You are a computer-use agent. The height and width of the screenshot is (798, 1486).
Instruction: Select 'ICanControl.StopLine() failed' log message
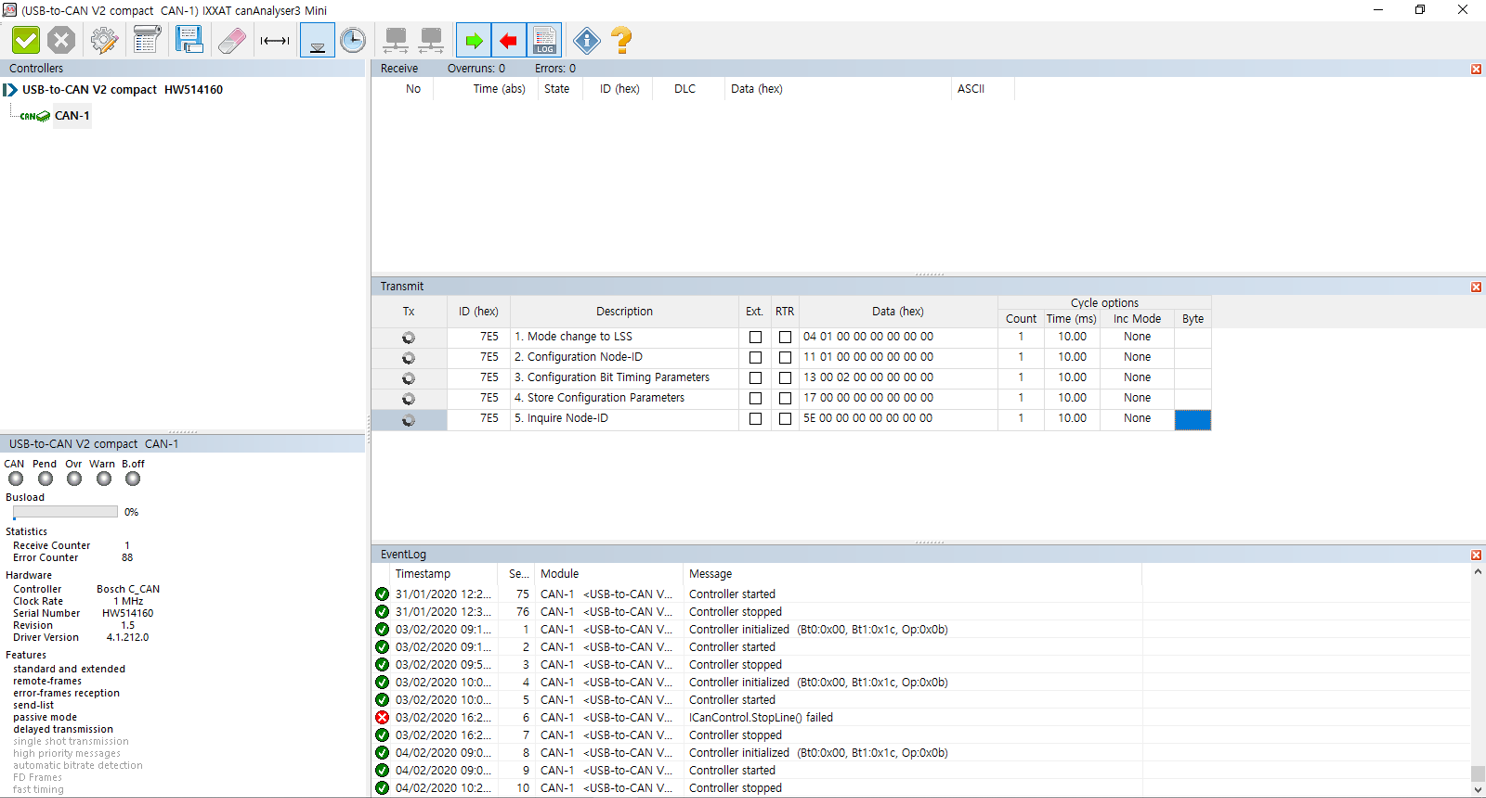tap(761, 717)
